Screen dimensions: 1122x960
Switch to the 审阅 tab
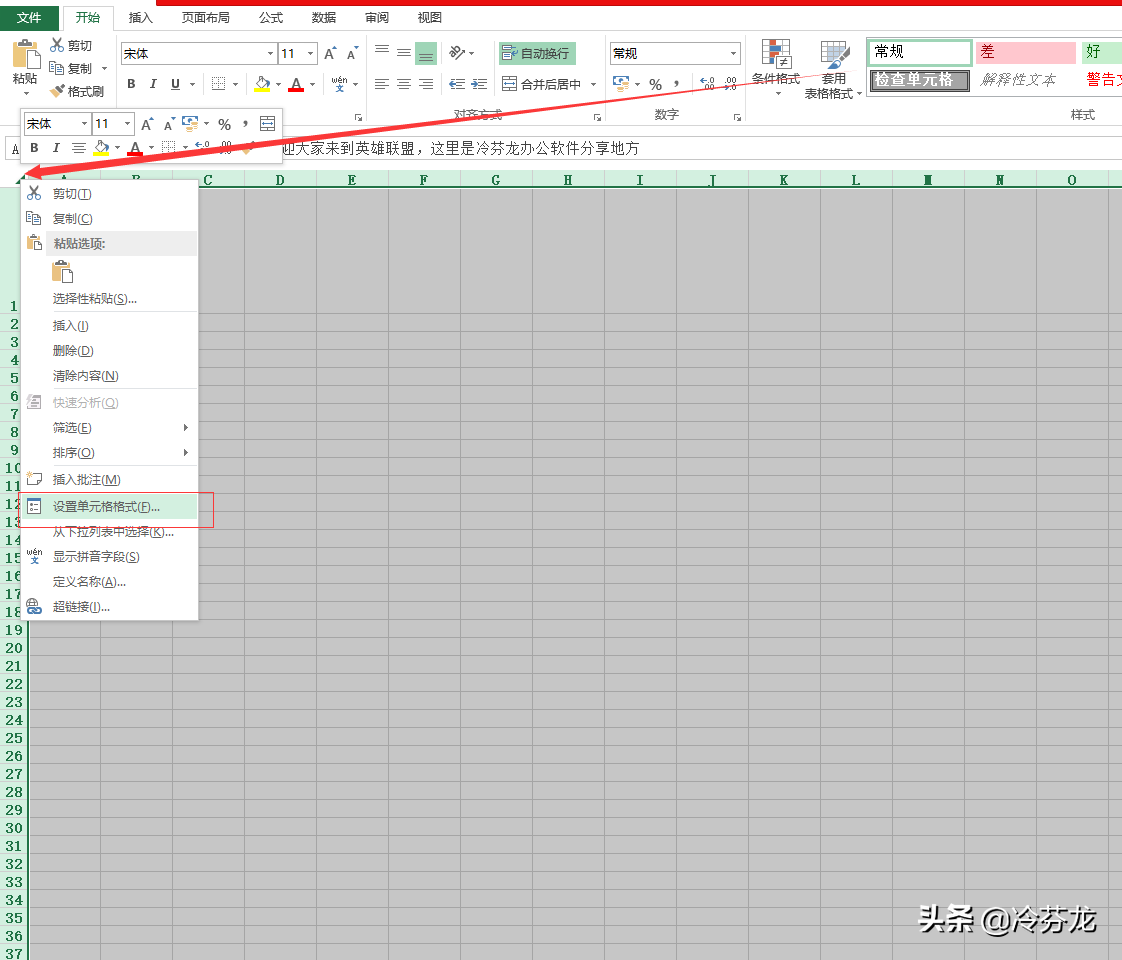tap(376, 17)
